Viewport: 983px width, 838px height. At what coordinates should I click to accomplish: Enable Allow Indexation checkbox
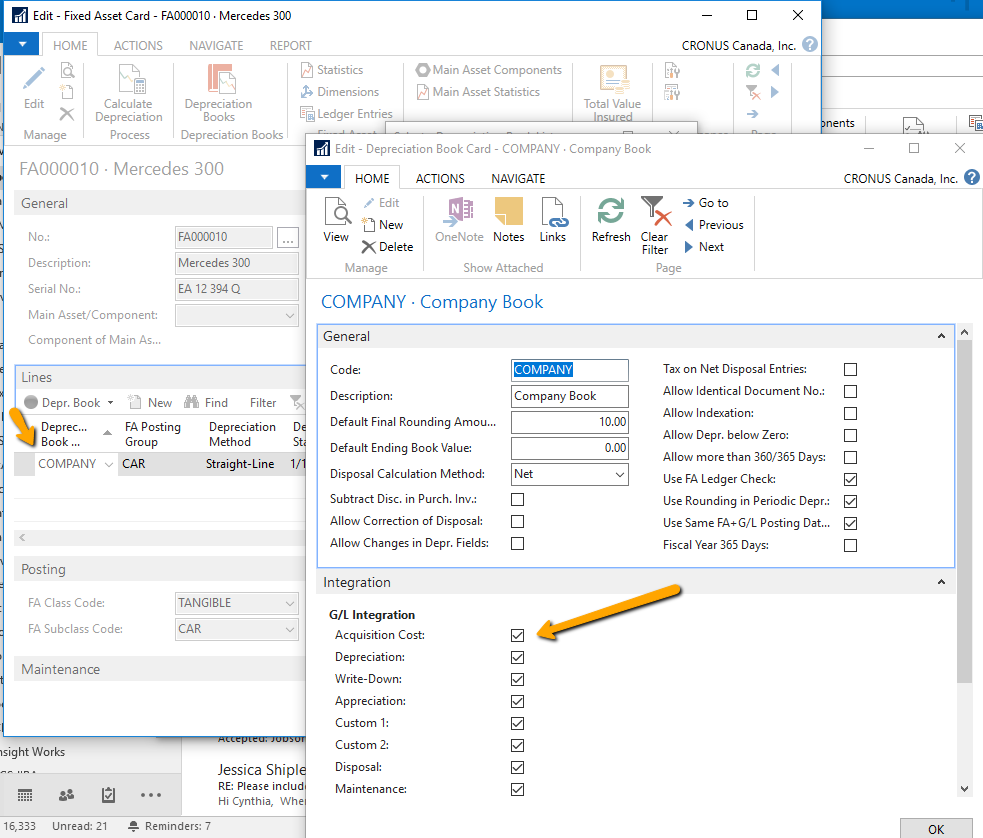(850, 414)
